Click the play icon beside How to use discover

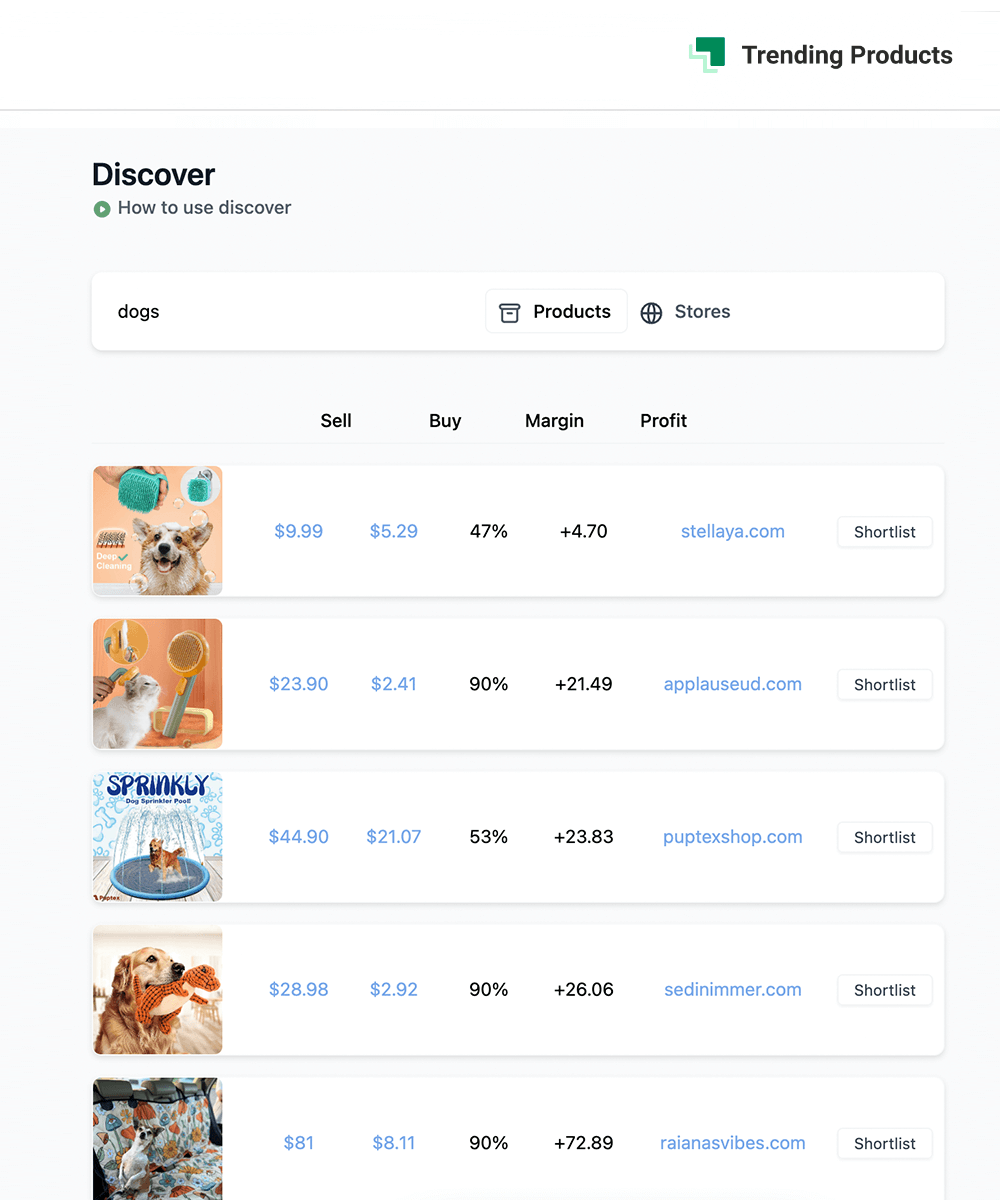coord(101,209)
